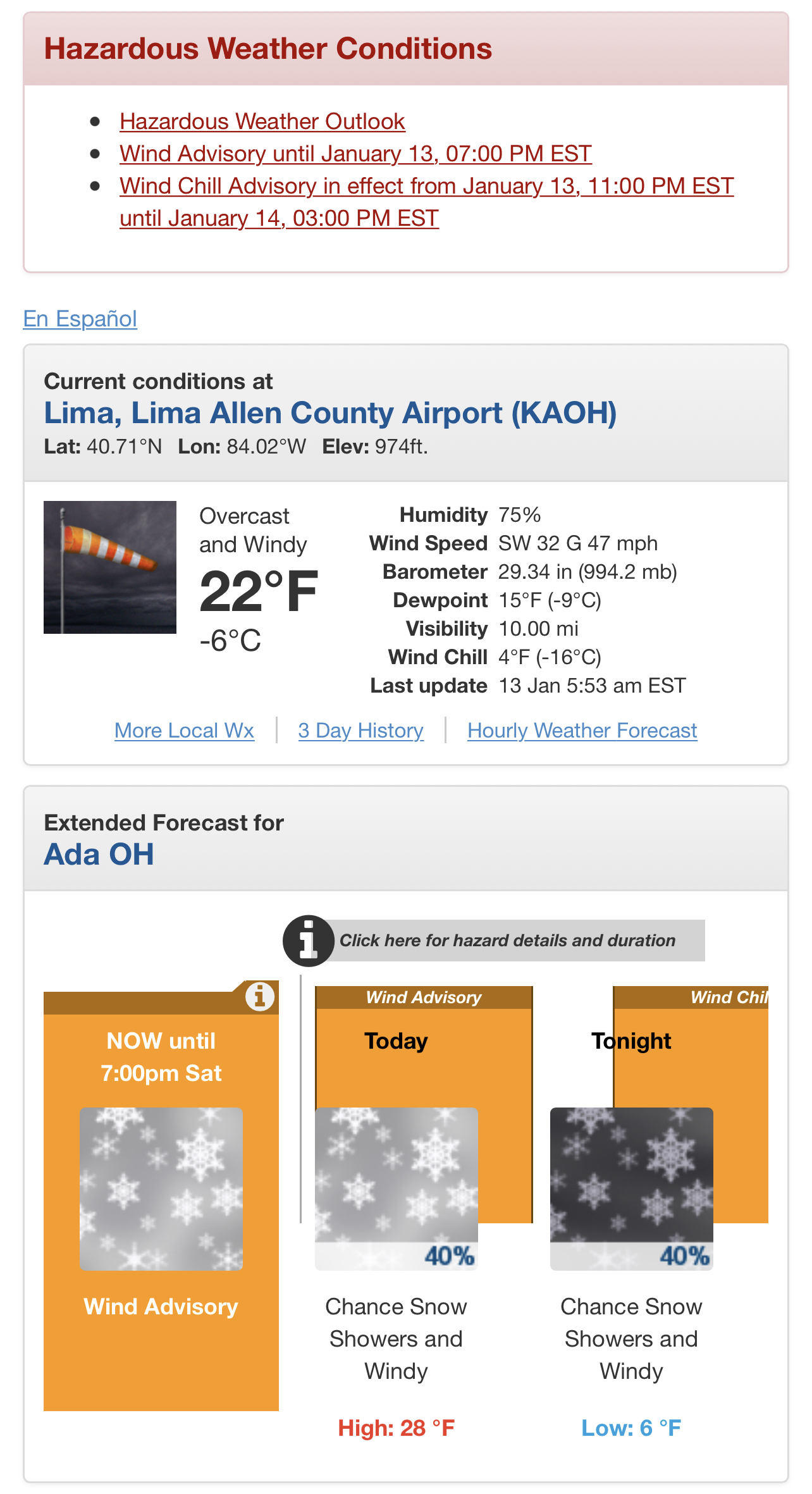Open Hourly Weather Forecast
Viewport: 812px width, 1494px height.
click(582, 731)
